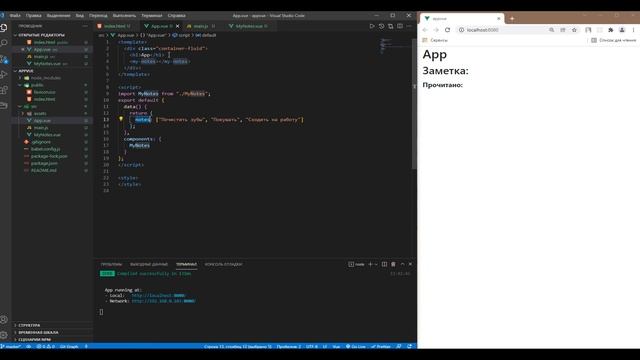Open the Help (Справка) menu
640x360 pixels.
[176, 16]
